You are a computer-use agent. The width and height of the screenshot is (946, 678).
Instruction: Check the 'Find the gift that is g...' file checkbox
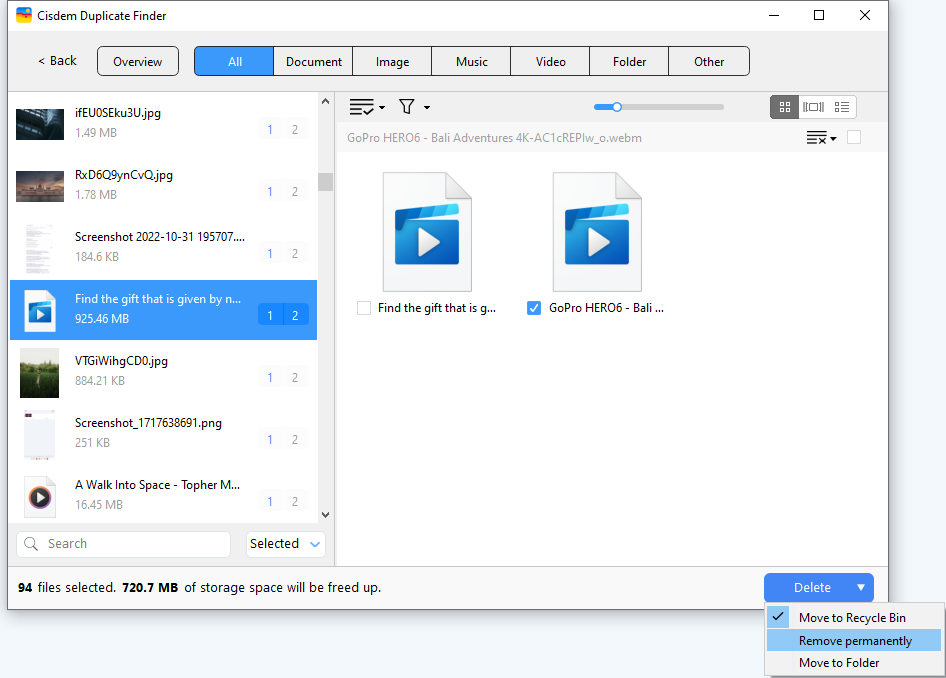click(x=364, y=309)
